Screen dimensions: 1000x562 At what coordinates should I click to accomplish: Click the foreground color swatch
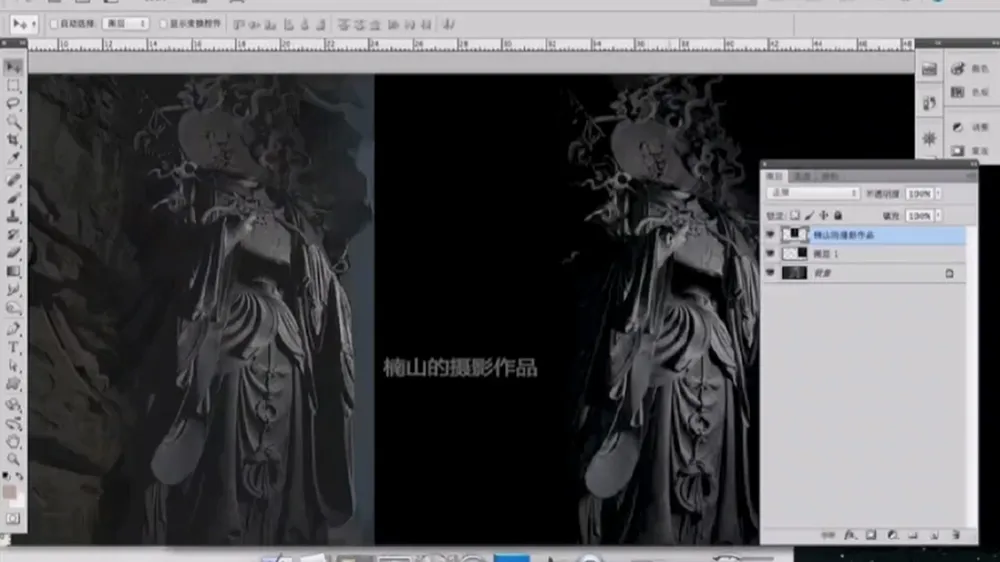click(9, 492)
